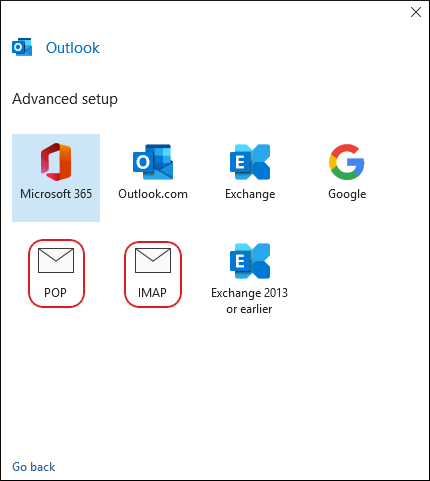The height and width of the screenshot is (481, 430).
Task: Select the Microsoft 365 account type
Action: click(56, 178)
